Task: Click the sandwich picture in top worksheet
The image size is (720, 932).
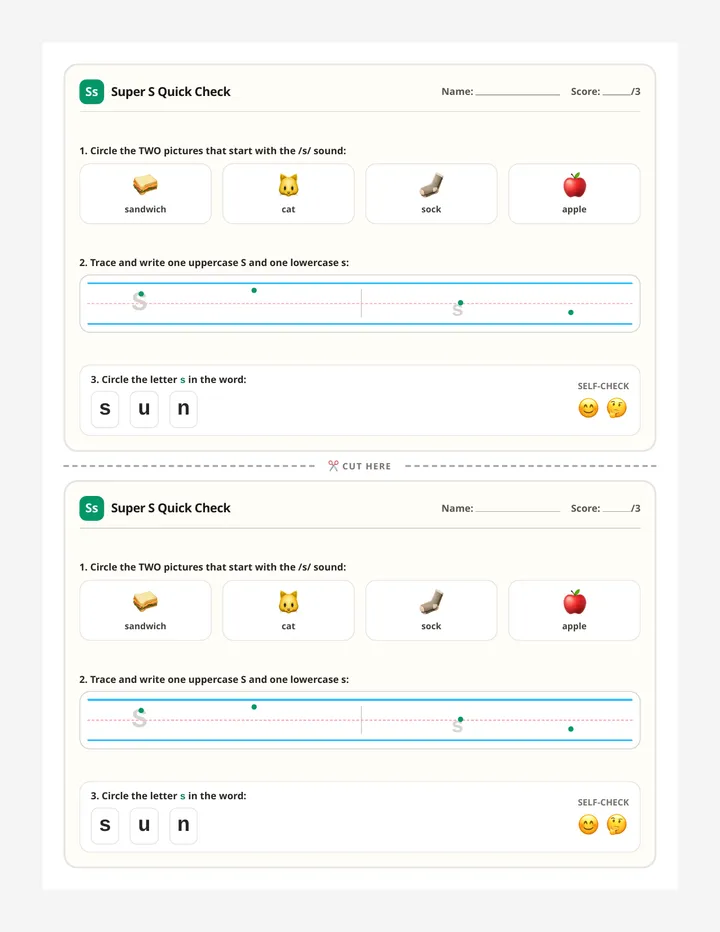Action: (x=145, y=185)
